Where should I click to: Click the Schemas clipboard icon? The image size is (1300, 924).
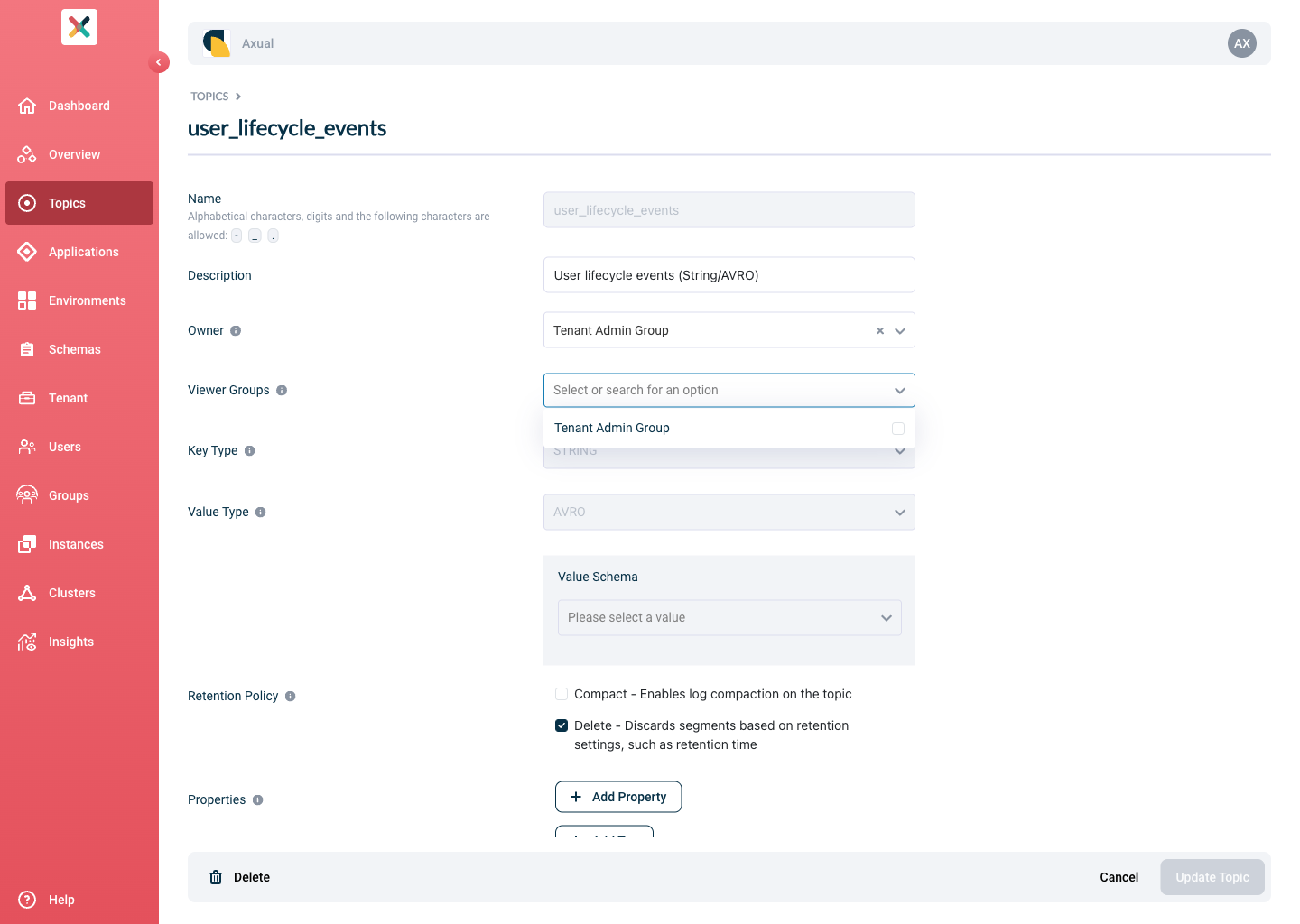(27, 349)
